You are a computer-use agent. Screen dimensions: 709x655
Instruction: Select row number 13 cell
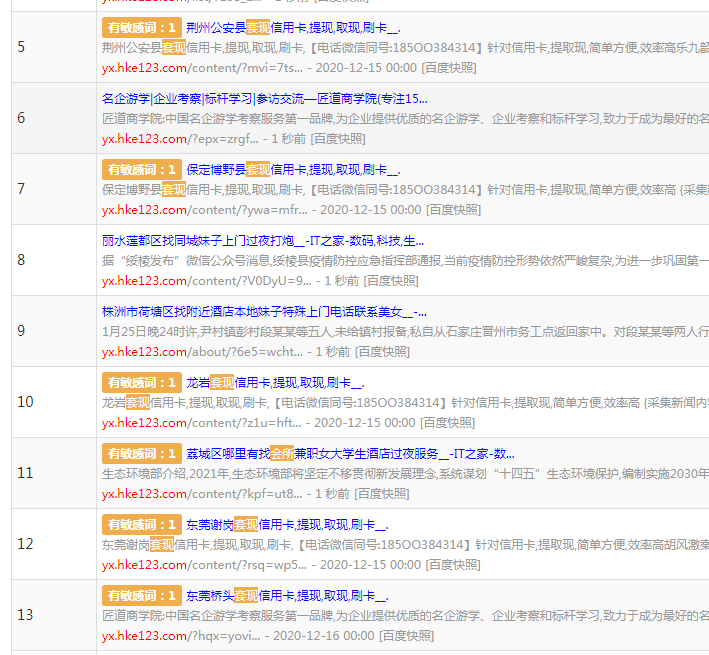[54, 615]
